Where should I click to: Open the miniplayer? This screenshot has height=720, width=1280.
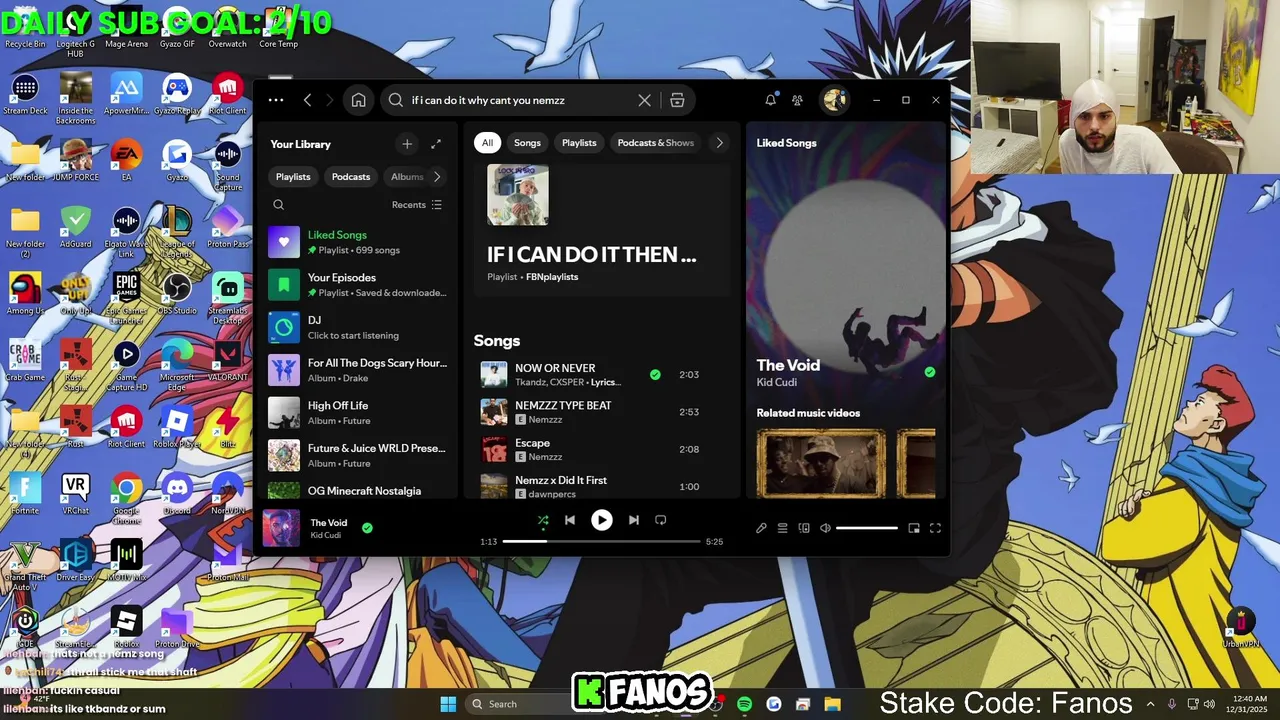914,528
